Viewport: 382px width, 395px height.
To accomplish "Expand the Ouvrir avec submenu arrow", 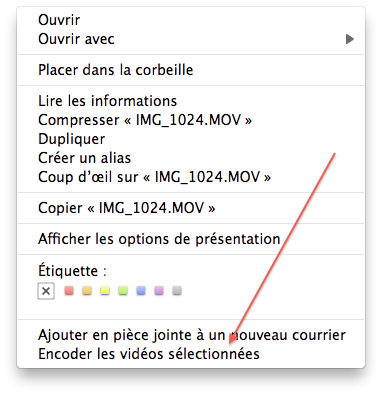I will [349, 39].
